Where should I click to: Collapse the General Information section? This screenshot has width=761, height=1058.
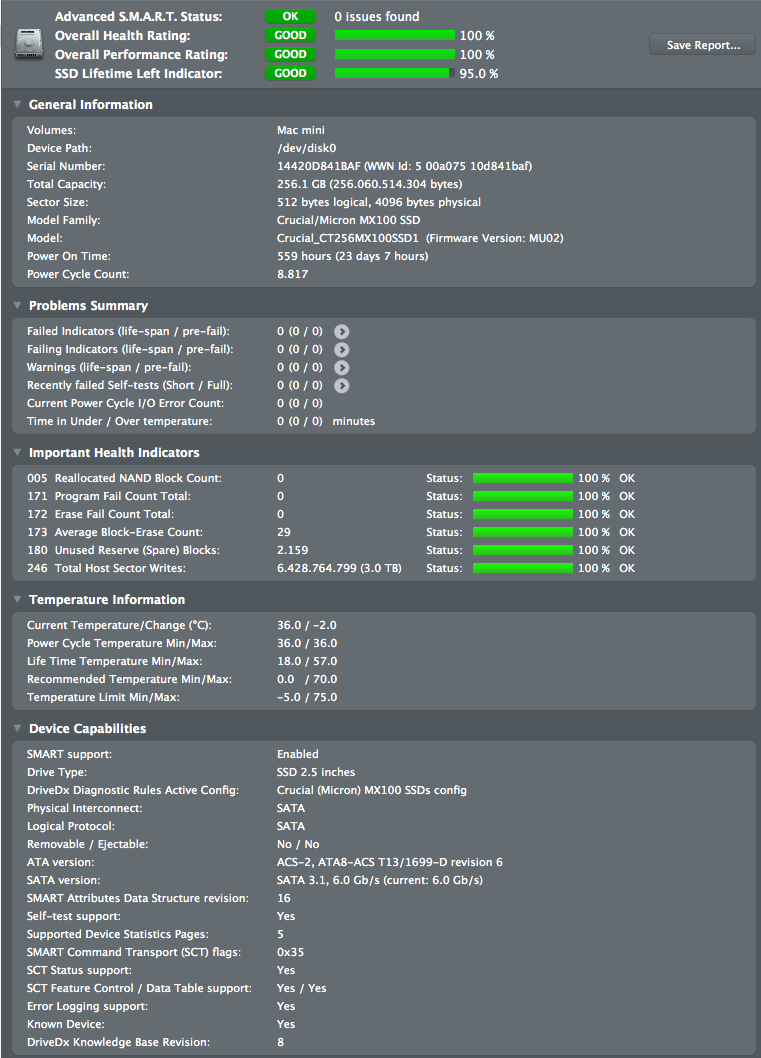(x=17, y=105)
